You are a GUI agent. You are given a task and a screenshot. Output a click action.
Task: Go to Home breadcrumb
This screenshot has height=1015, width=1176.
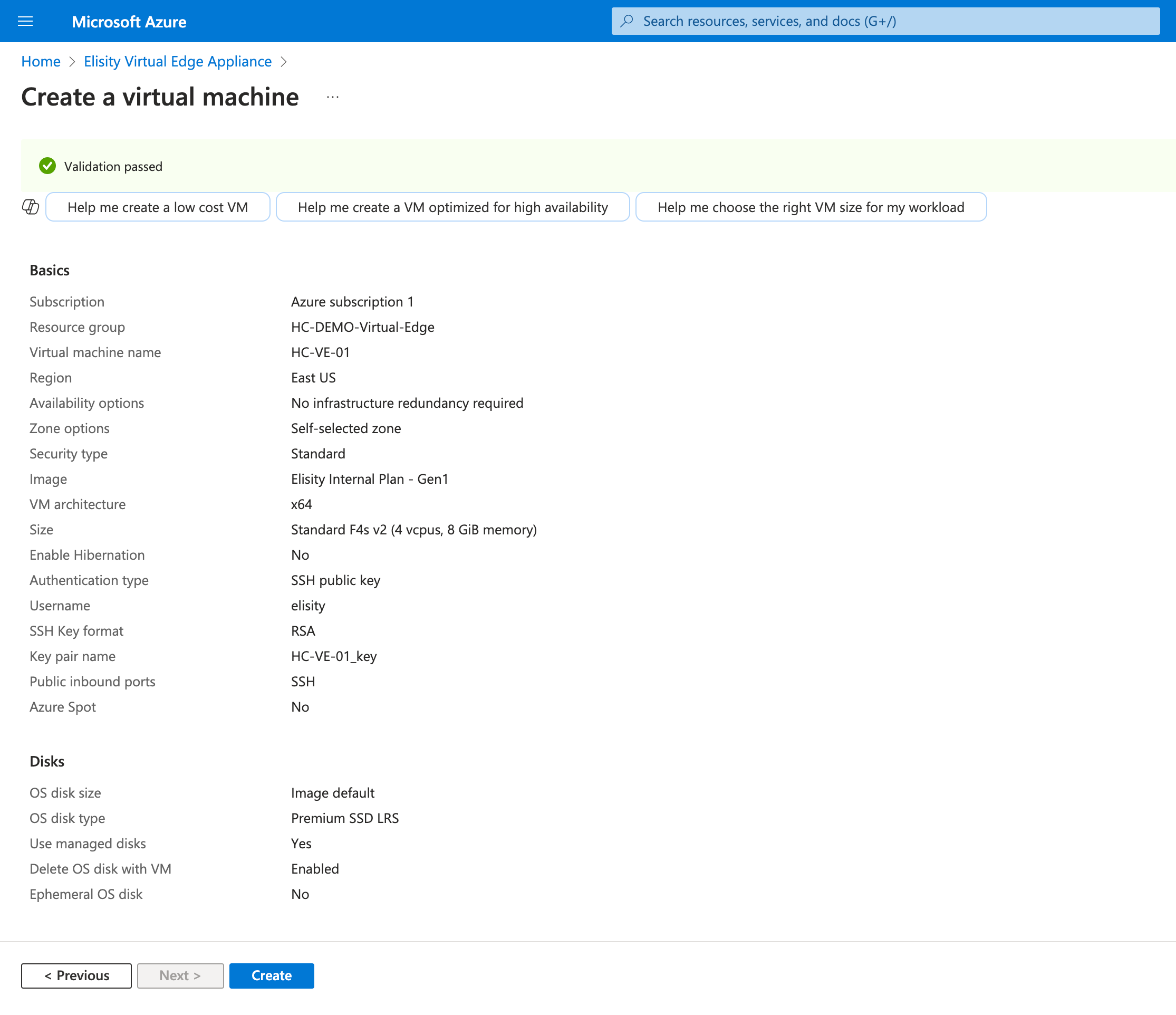coord(41,61)
